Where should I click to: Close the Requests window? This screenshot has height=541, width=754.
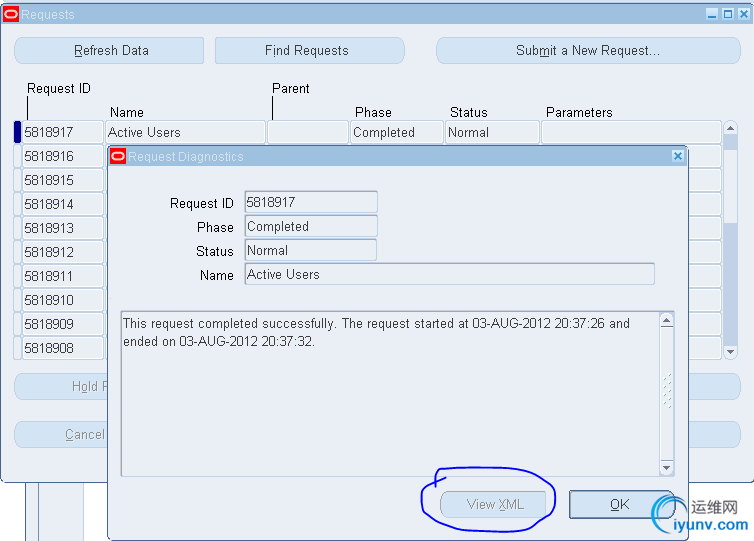744,14
